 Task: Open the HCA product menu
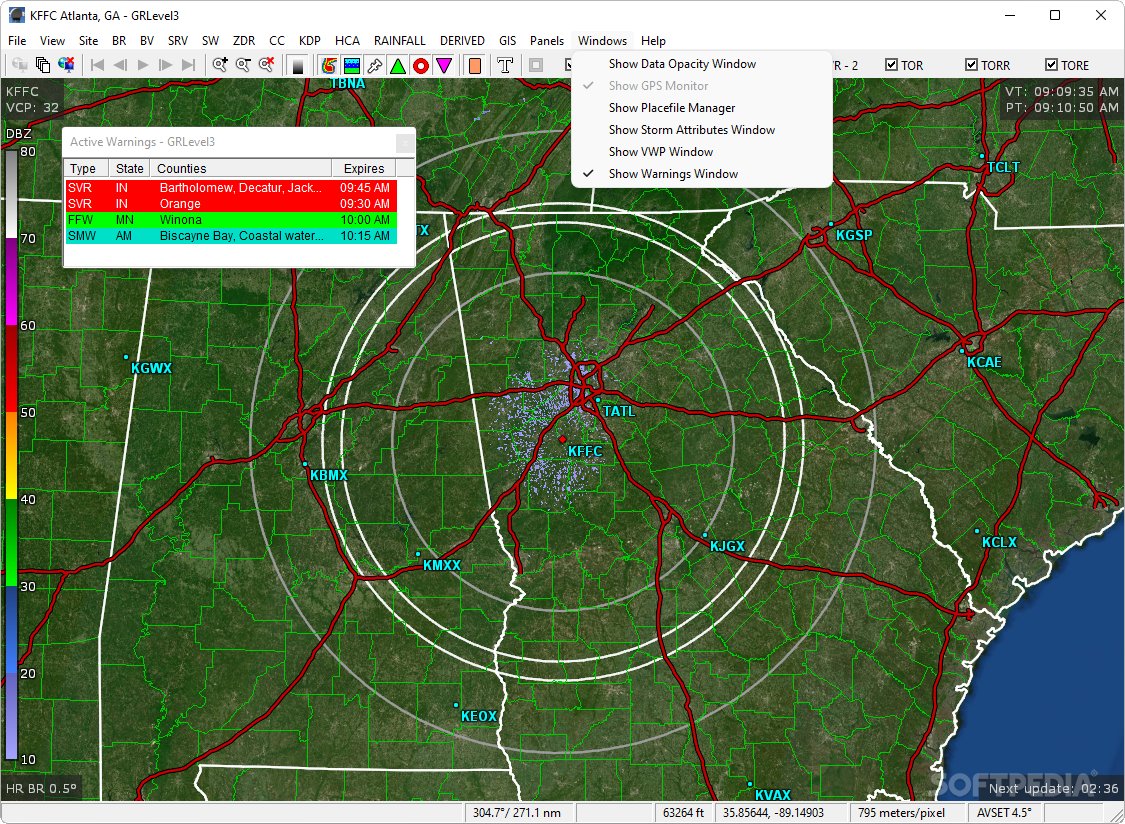[x=347, y=41]
